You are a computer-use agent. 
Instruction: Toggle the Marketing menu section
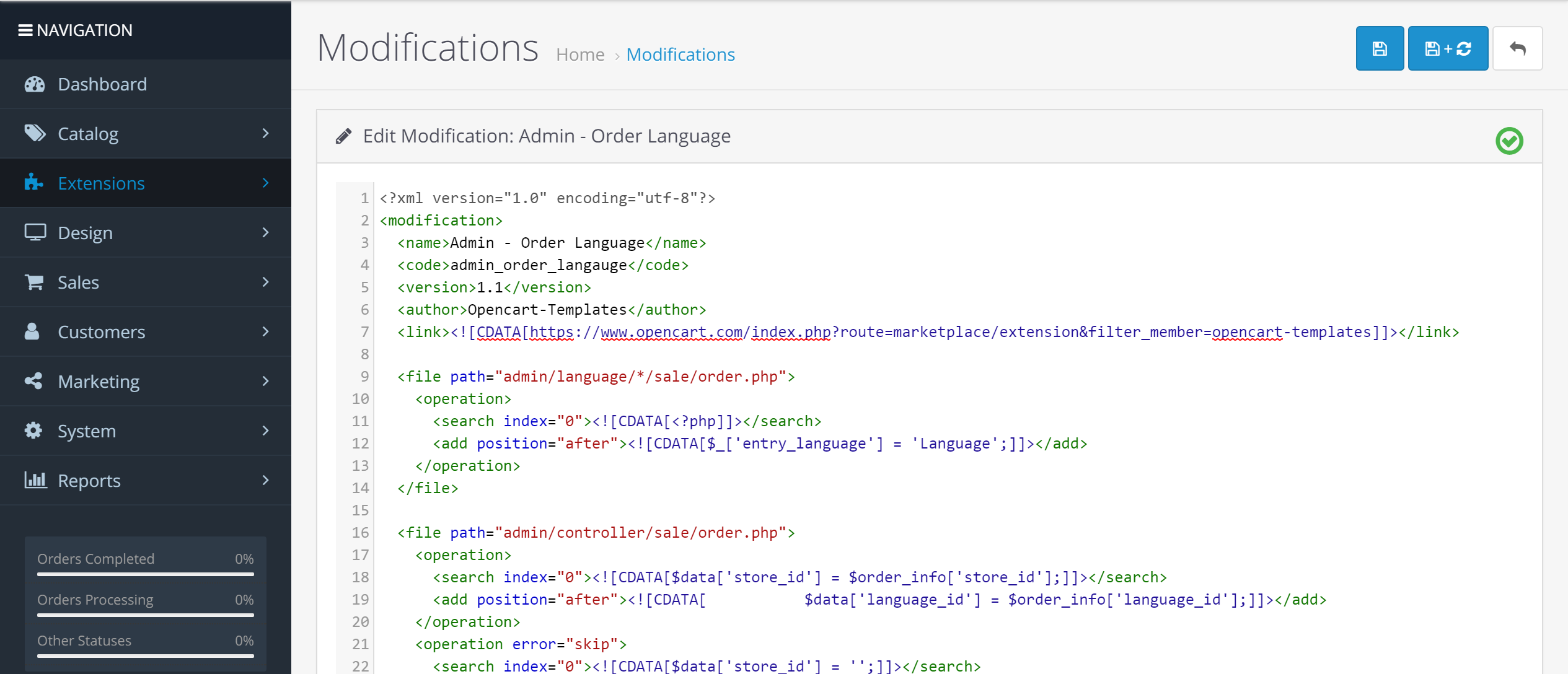[145, 381]
